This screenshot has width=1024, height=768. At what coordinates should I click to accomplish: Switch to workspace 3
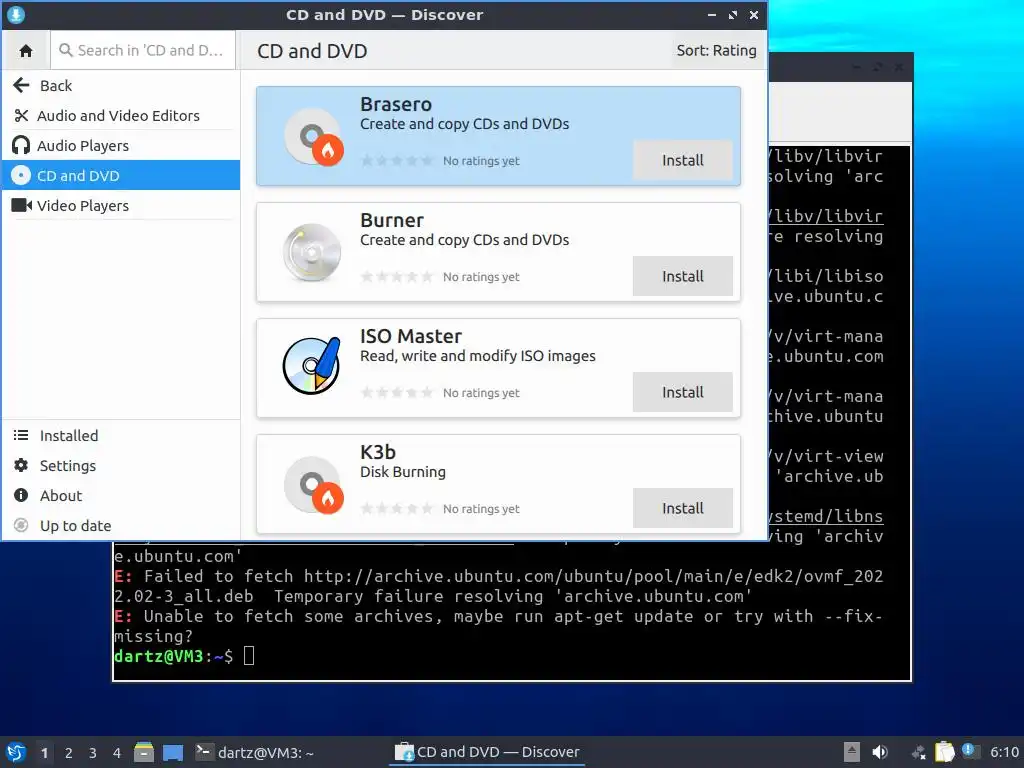(93, 753)
